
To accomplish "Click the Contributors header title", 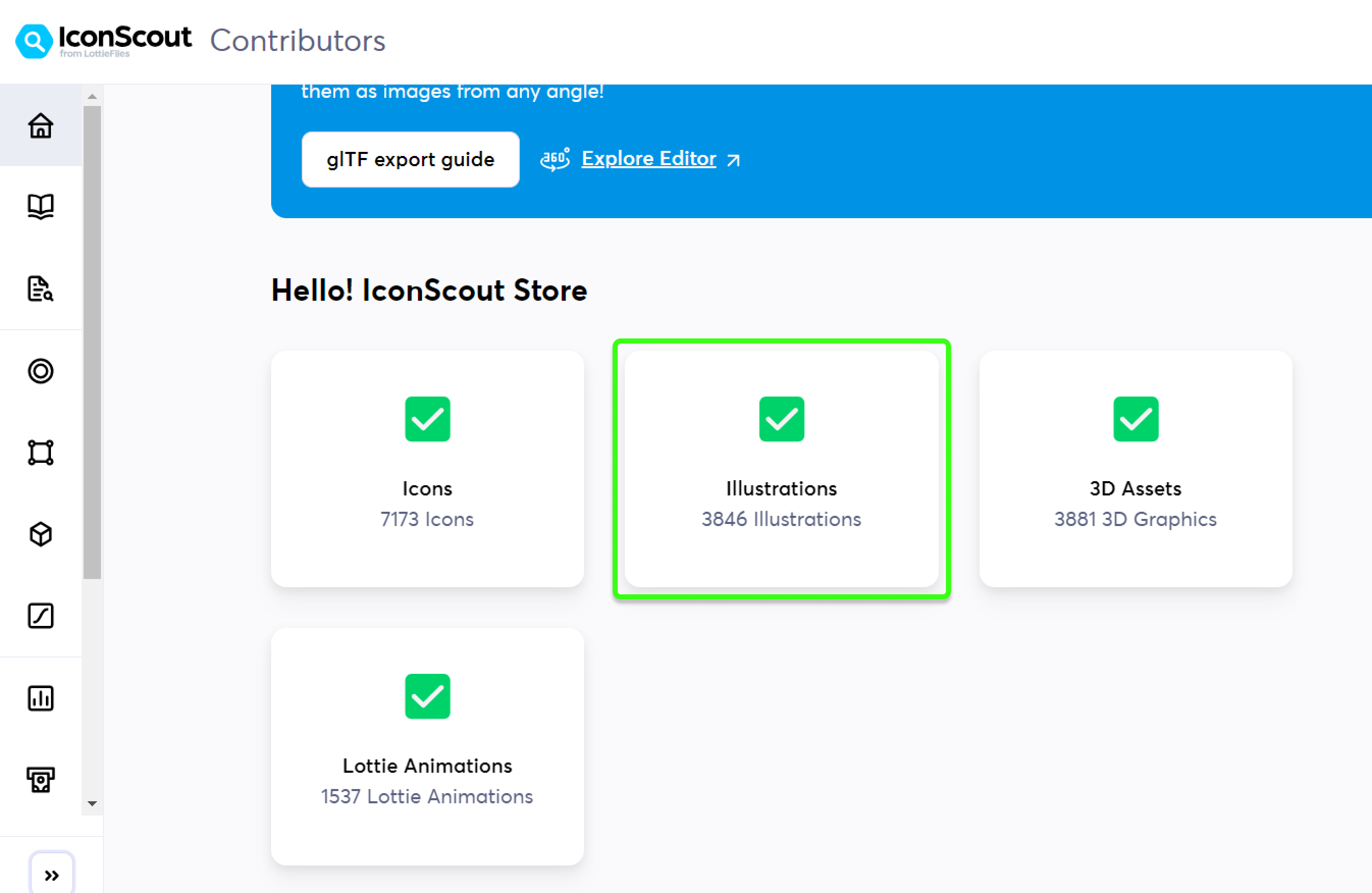I will click(298, 41).
